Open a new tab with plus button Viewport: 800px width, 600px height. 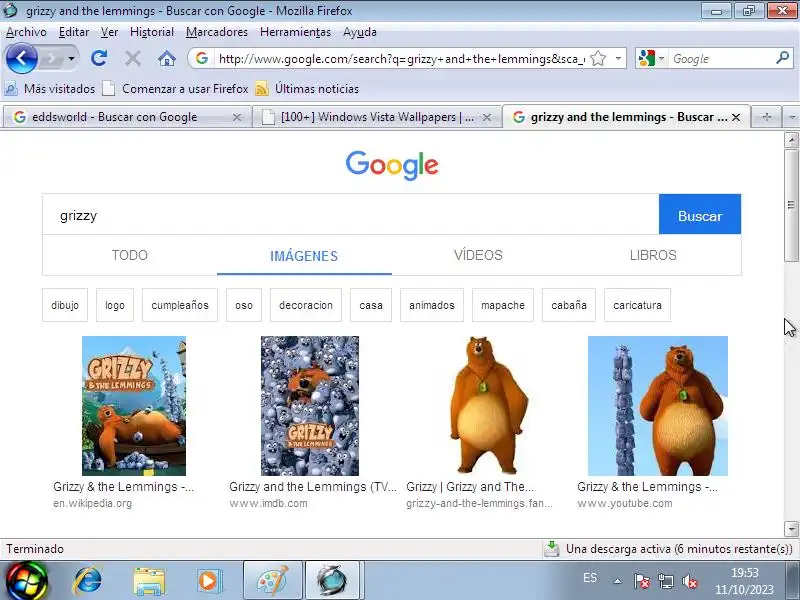coord(766,117)
